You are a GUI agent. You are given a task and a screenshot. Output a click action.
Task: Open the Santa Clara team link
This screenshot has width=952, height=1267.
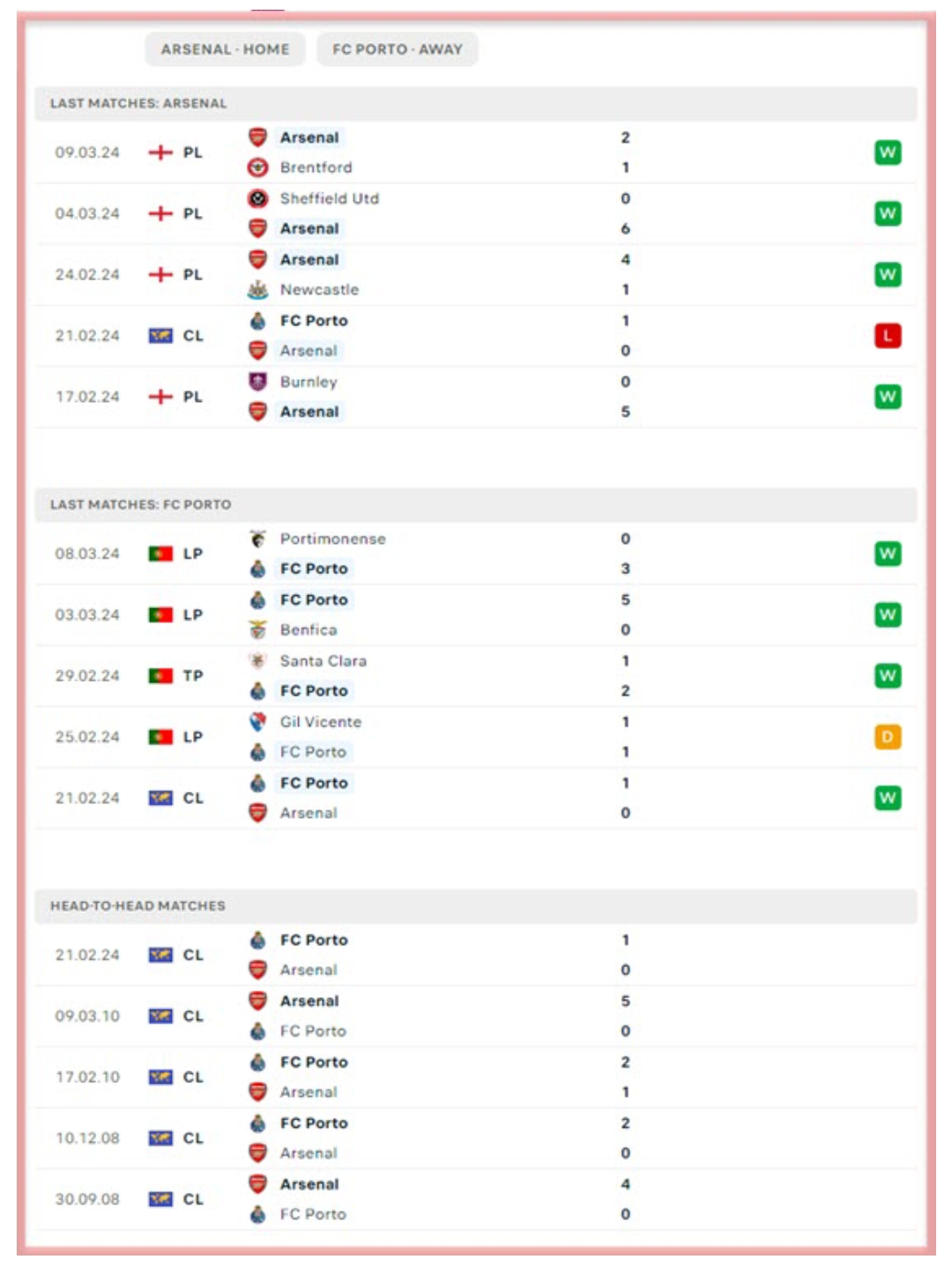point(323,660)
